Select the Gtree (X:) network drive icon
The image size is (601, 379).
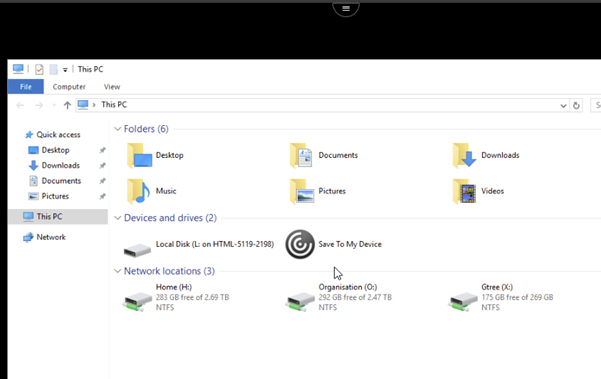tap(463, 302)
